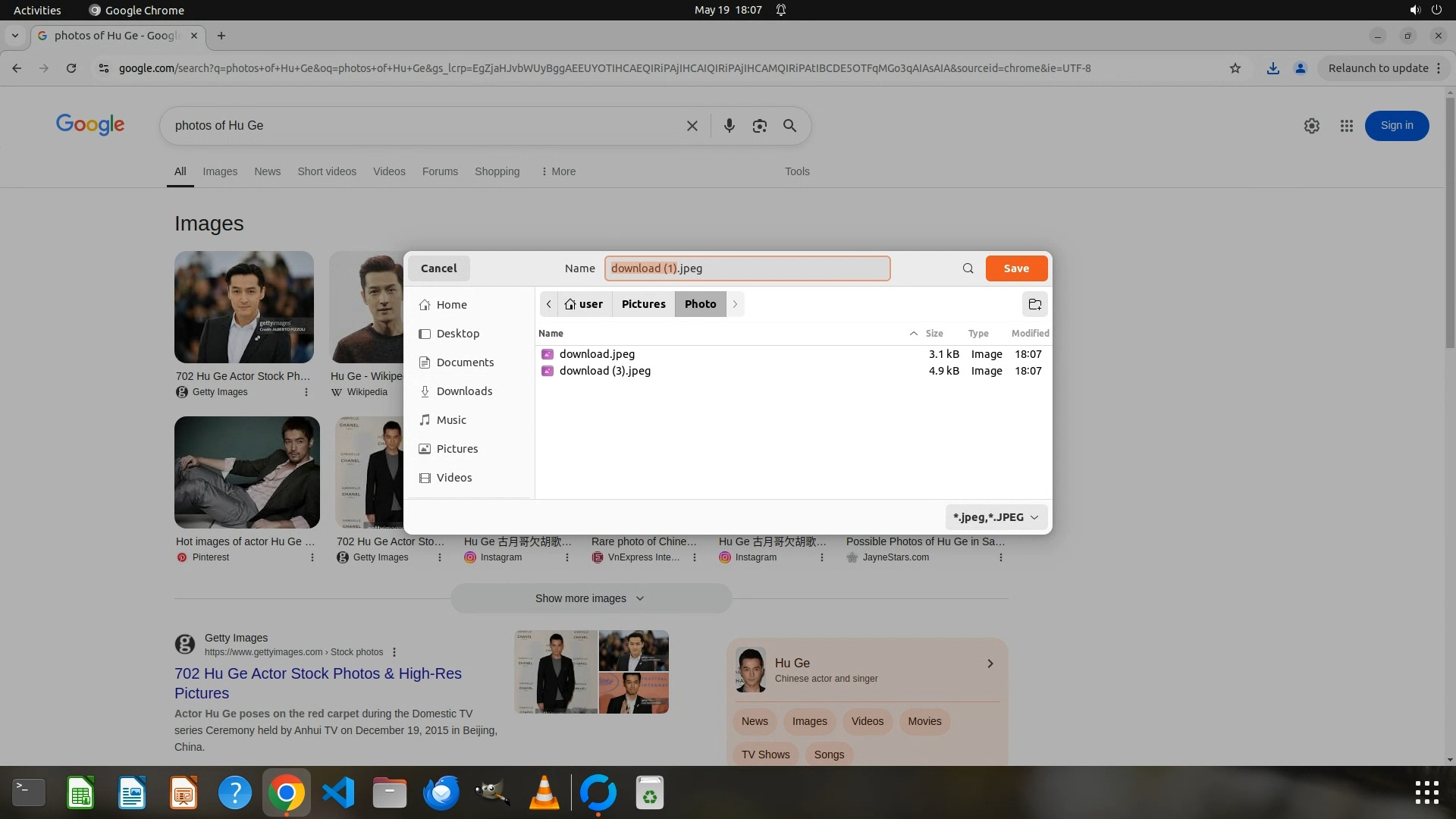Open the Google apps grid icon
The image size is (1456, 819).
point(1346,126)
